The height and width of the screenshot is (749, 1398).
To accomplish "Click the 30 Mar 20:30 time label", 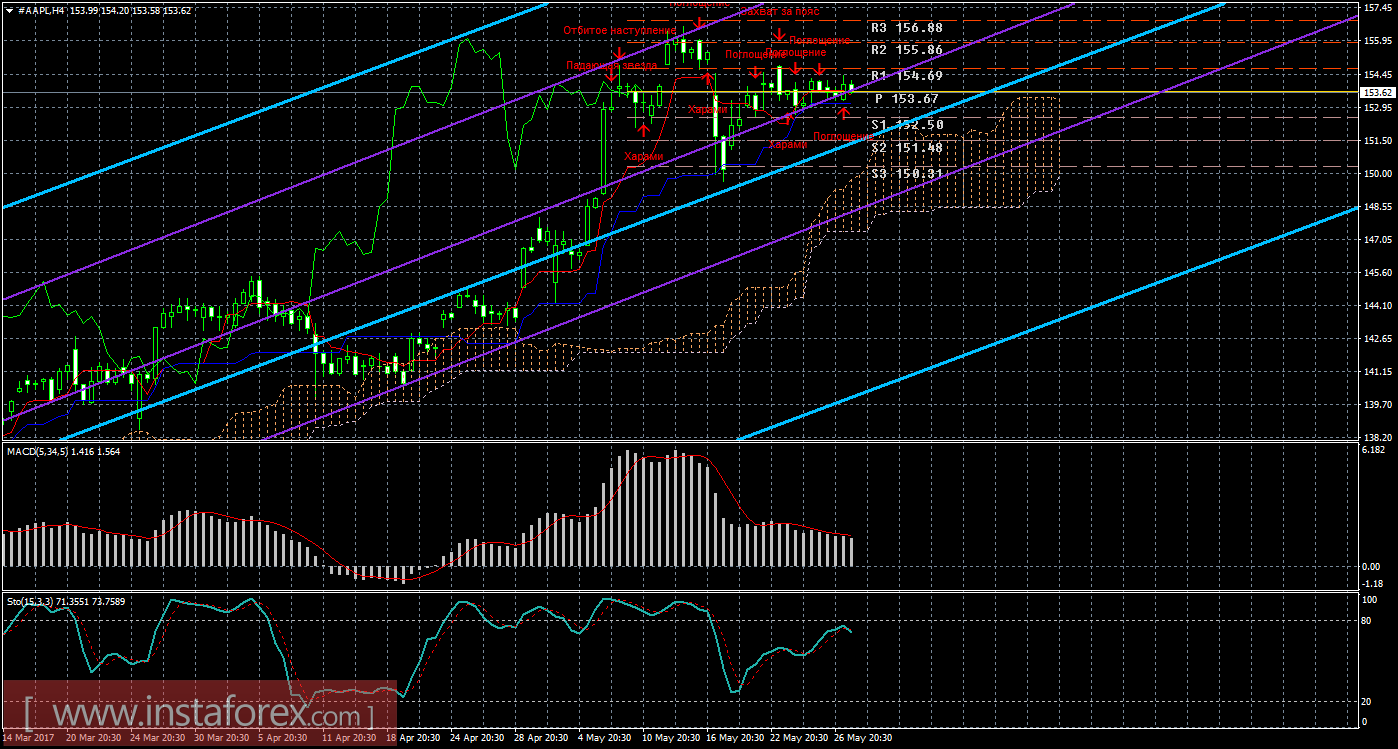I will pyautogui.click(x=222, y=738).
